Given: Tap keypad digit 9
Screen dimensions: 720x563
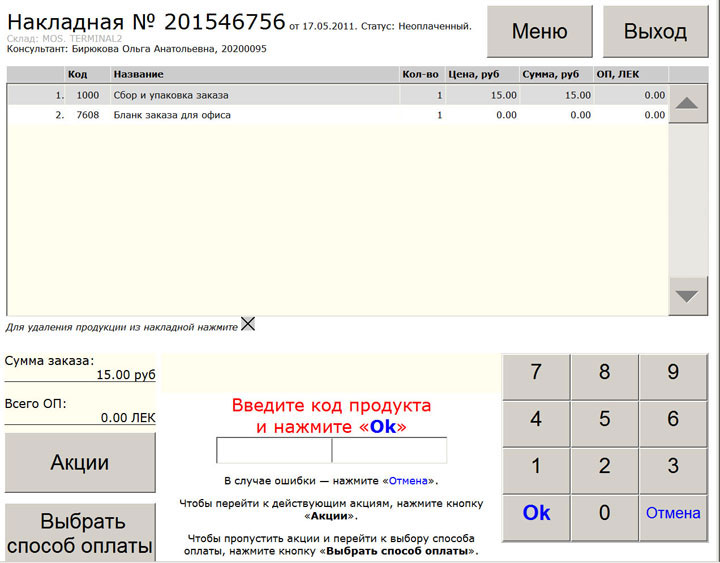Looking at the screenshot, I should (673, 377).
